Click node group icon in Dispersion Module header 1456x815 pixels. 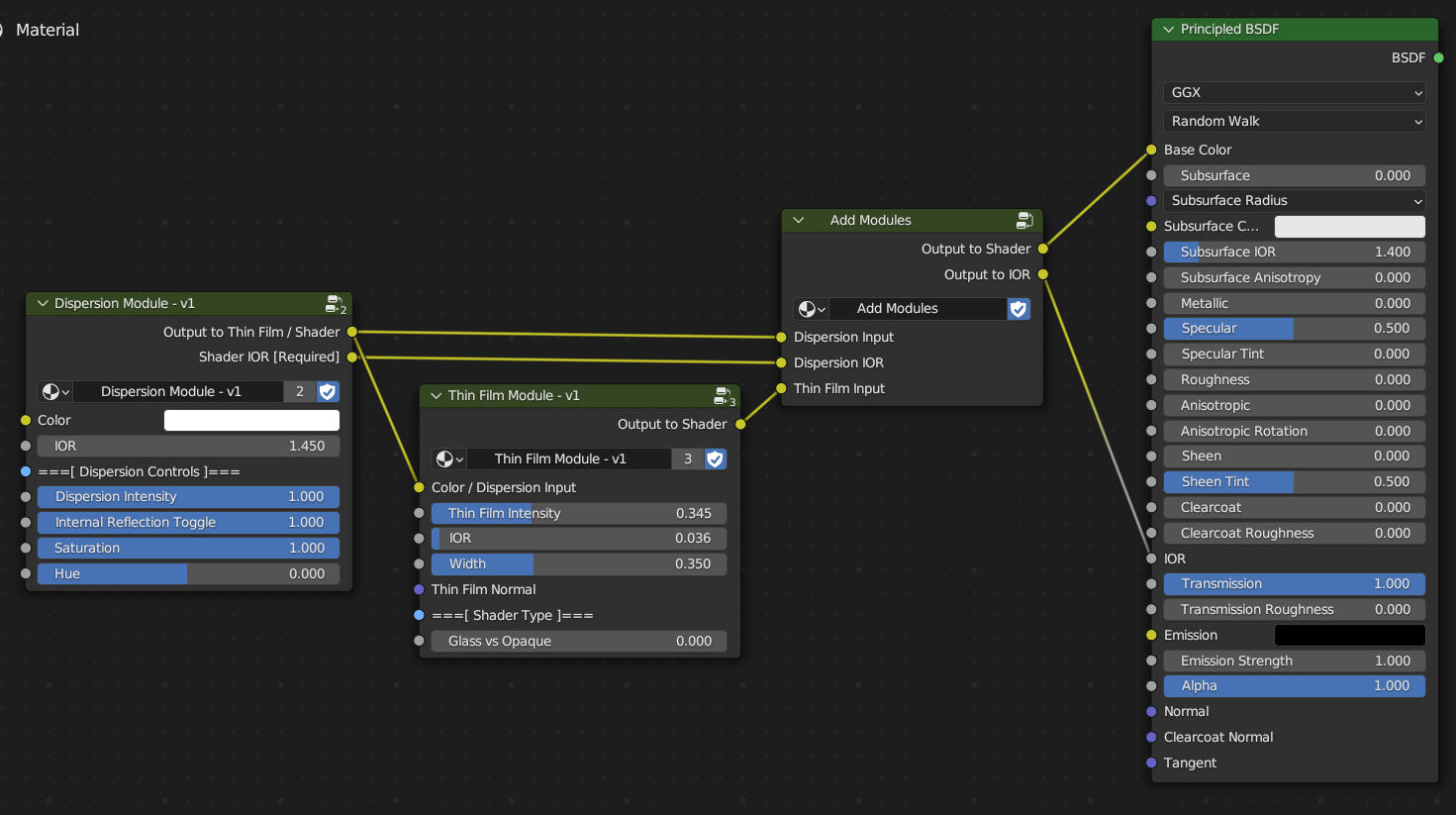click(335, 303)
